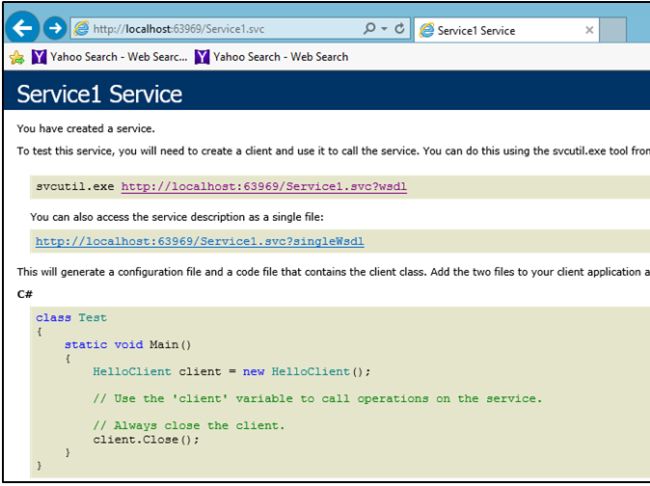Image resolution: width=650 pixels, height=486 pixels.
Task: Click 'You can also access the service description' text
Action: coord(177,217)
